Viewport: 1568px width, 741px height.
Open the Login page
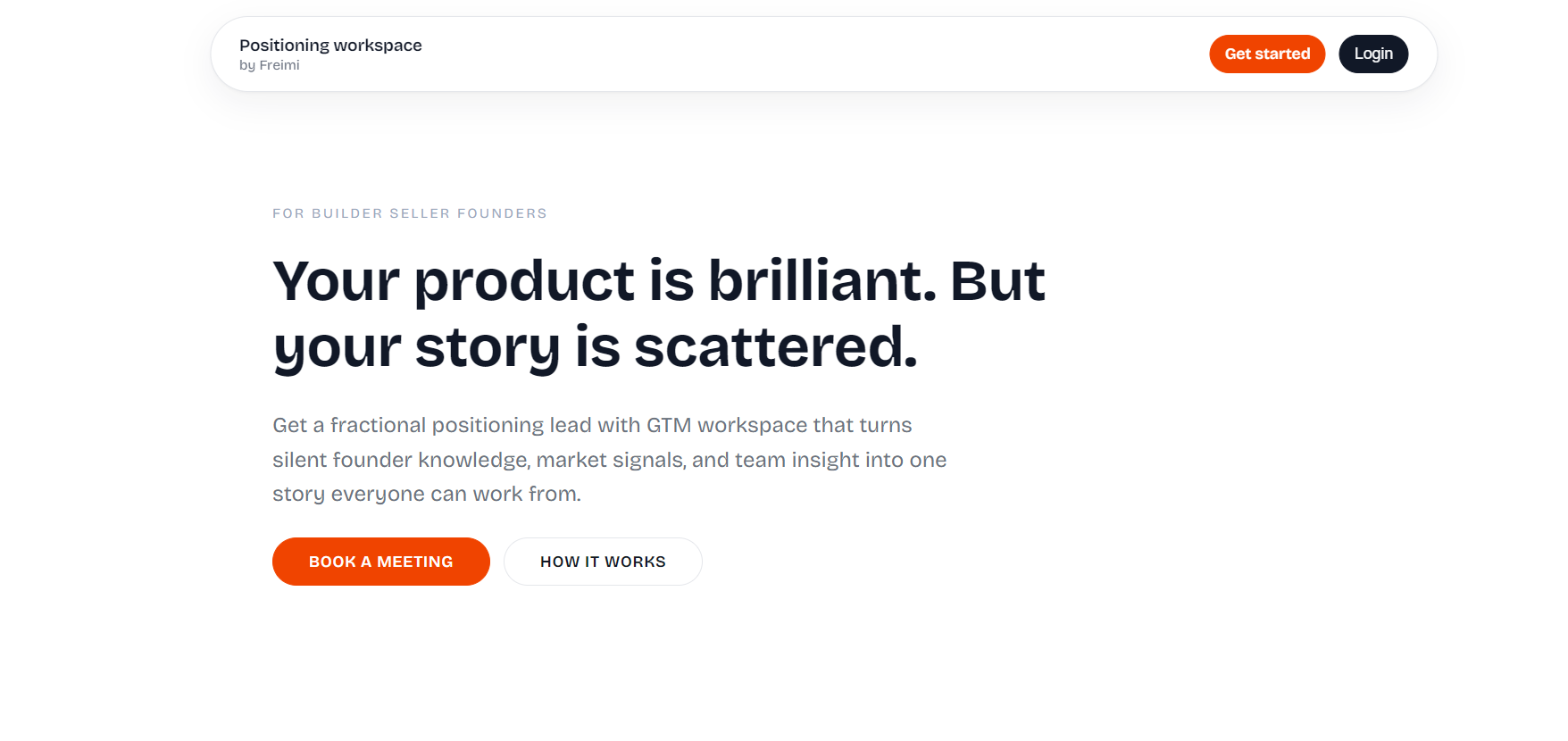coord(1372,54)
